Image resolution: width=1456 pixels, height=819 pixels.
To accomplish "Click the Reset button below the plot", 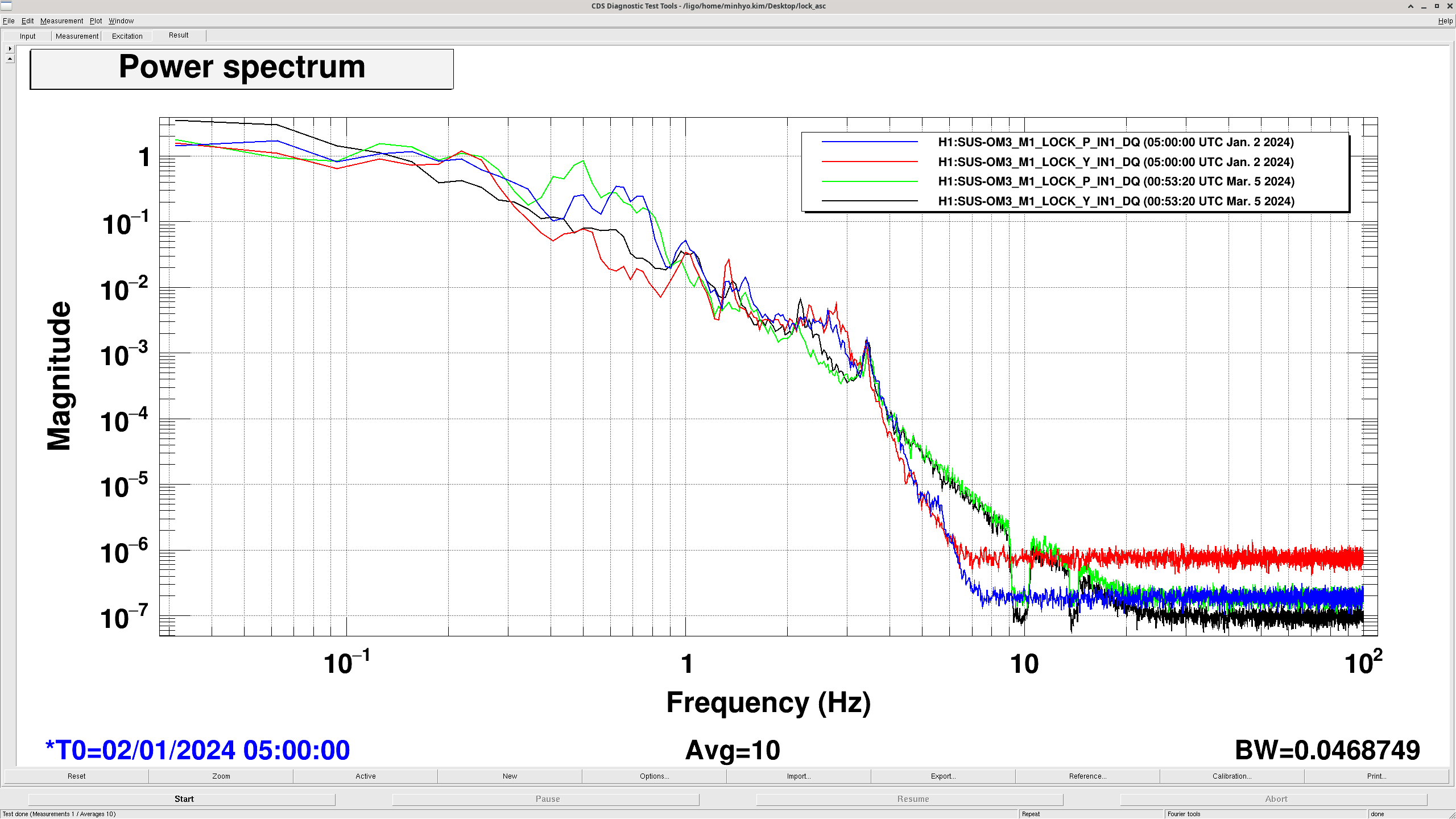I will [x=76, y=776].
